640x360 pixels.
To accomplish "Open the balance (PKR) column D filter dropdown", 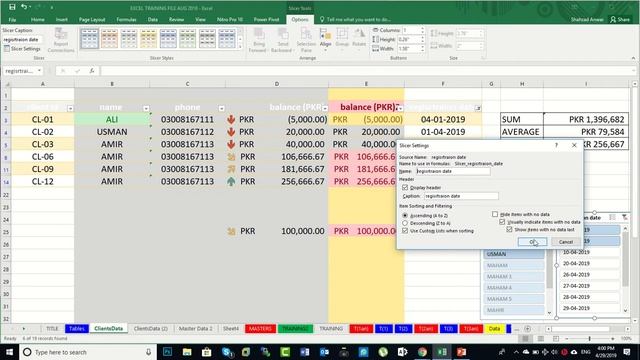I will (325, 108).
